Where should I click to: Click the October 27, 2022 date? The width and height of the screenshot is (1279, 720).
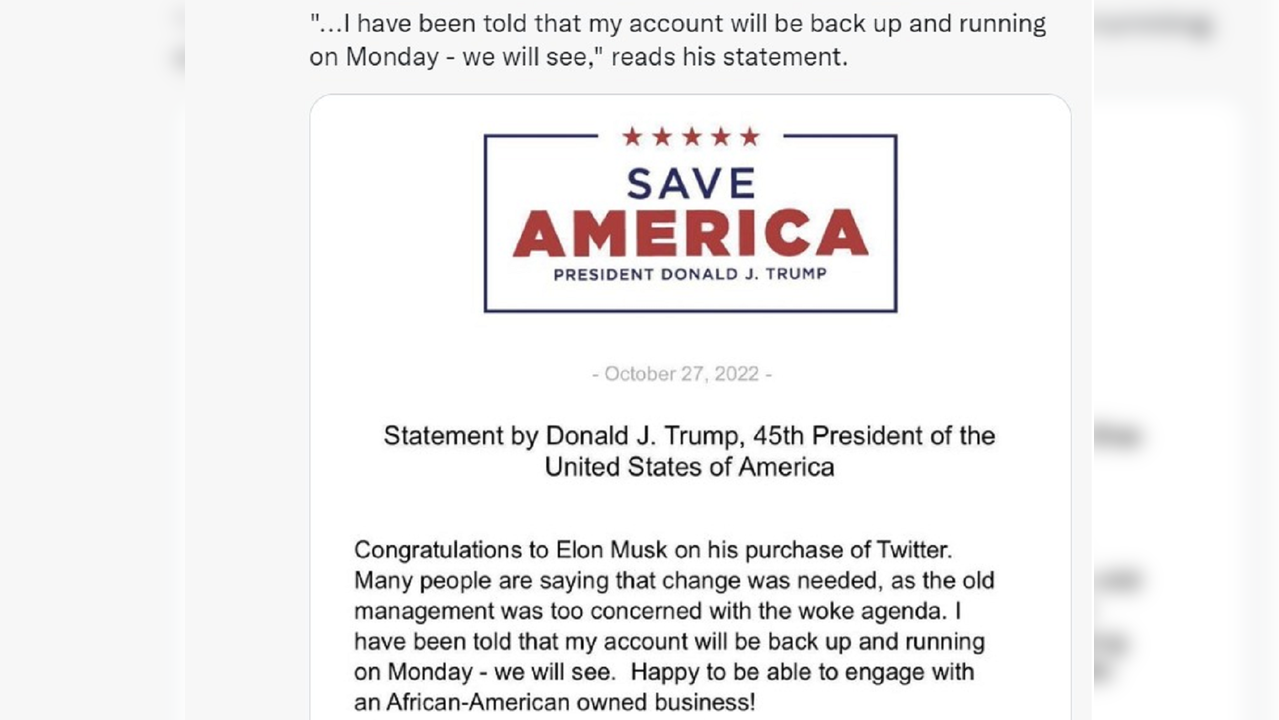[x=682, y=374]
